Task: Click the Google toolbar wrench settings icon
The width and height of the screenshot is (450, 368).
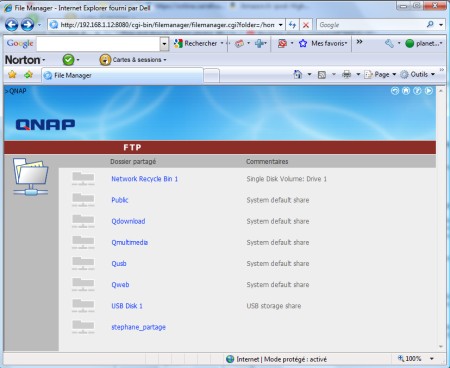Action: (389, 43)
